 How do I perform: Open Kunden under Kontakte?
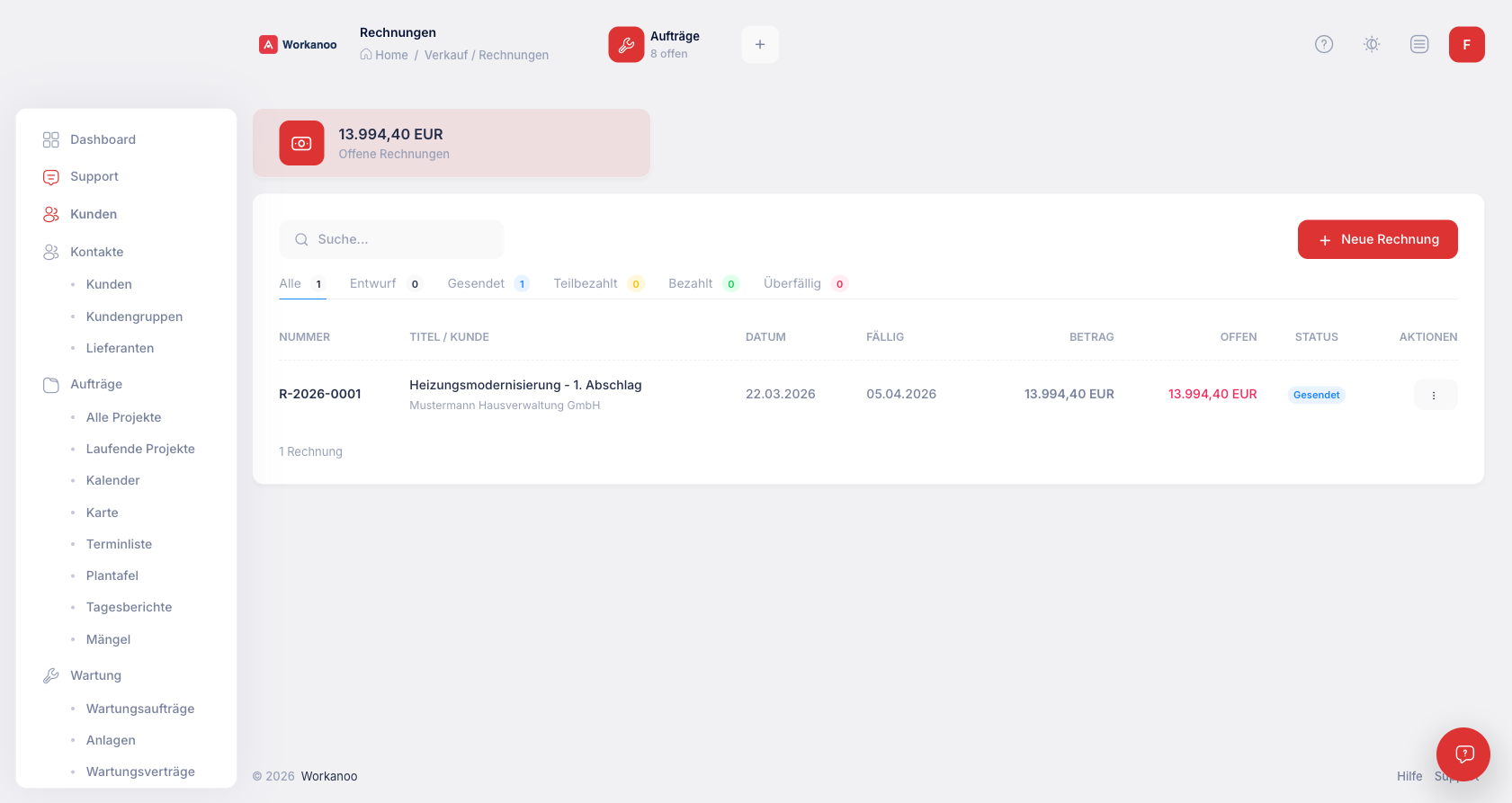[109, 284]
